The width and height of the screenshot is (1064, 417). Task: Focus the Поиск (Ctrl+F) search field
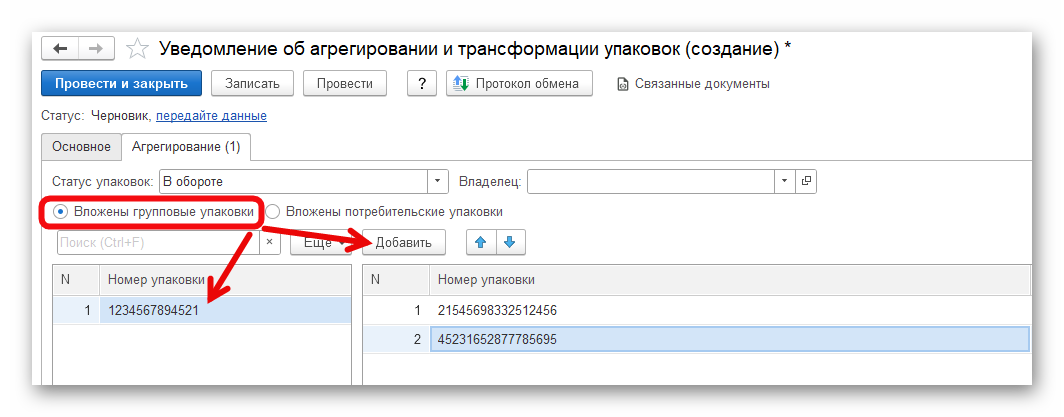pos(159,242)
